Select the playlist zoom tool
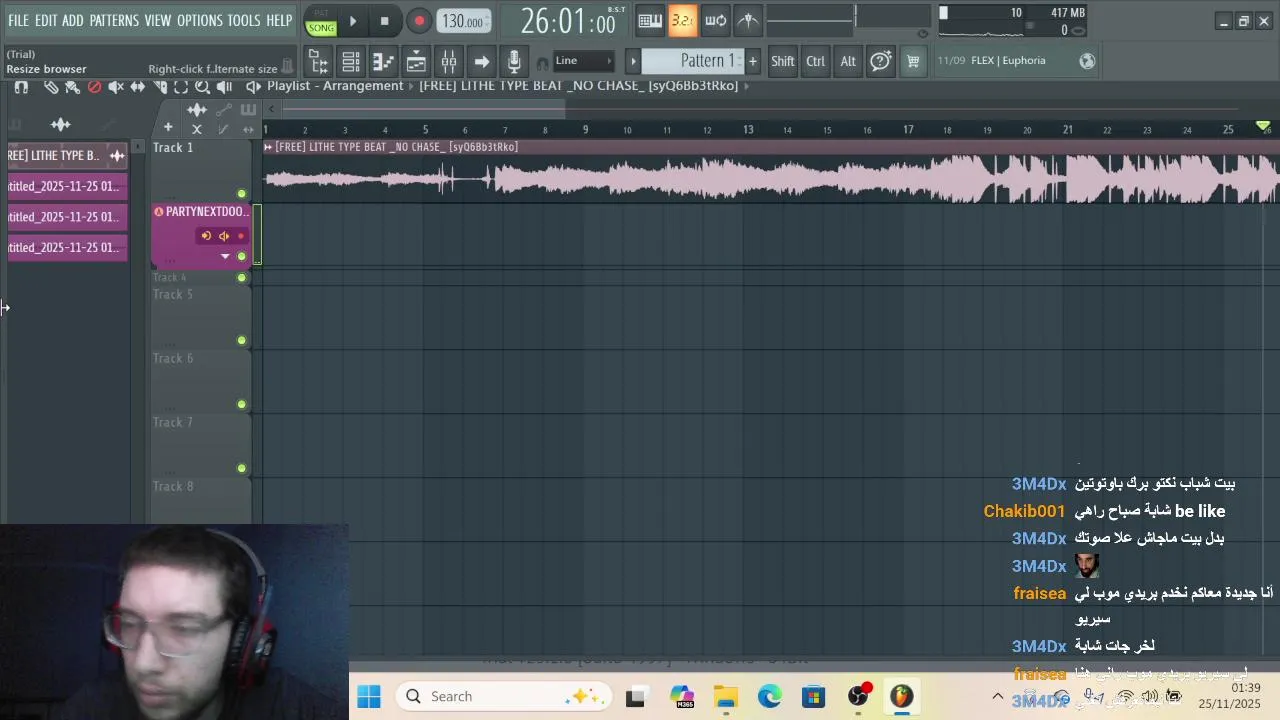1280x720 pixels. pyautogui.click(x=202, y=87)
